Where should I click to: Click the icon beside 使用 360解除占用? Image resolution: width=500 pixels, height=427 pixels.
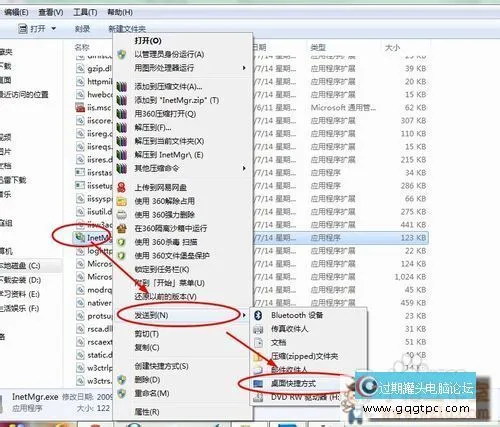(x=122, y=201)
